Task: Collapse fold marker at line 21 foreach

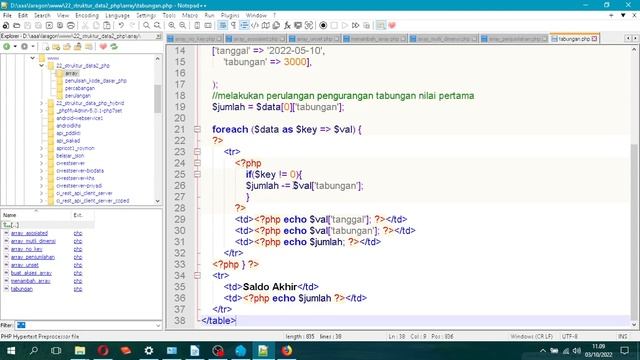Action: 197,129
